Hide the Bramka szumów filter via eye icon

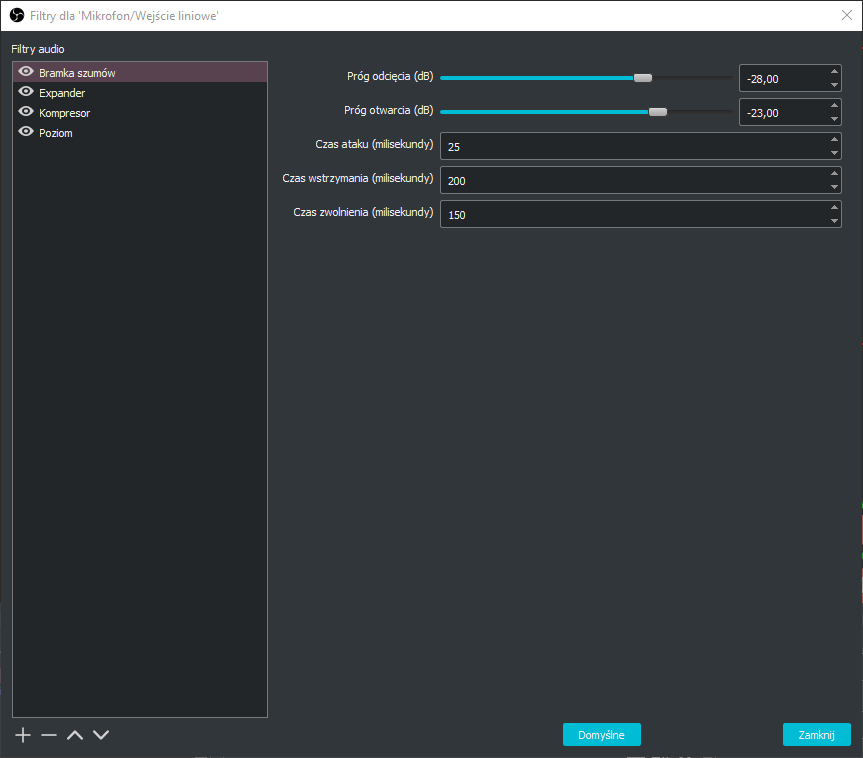pyautogui.click(x=26, y=72)
